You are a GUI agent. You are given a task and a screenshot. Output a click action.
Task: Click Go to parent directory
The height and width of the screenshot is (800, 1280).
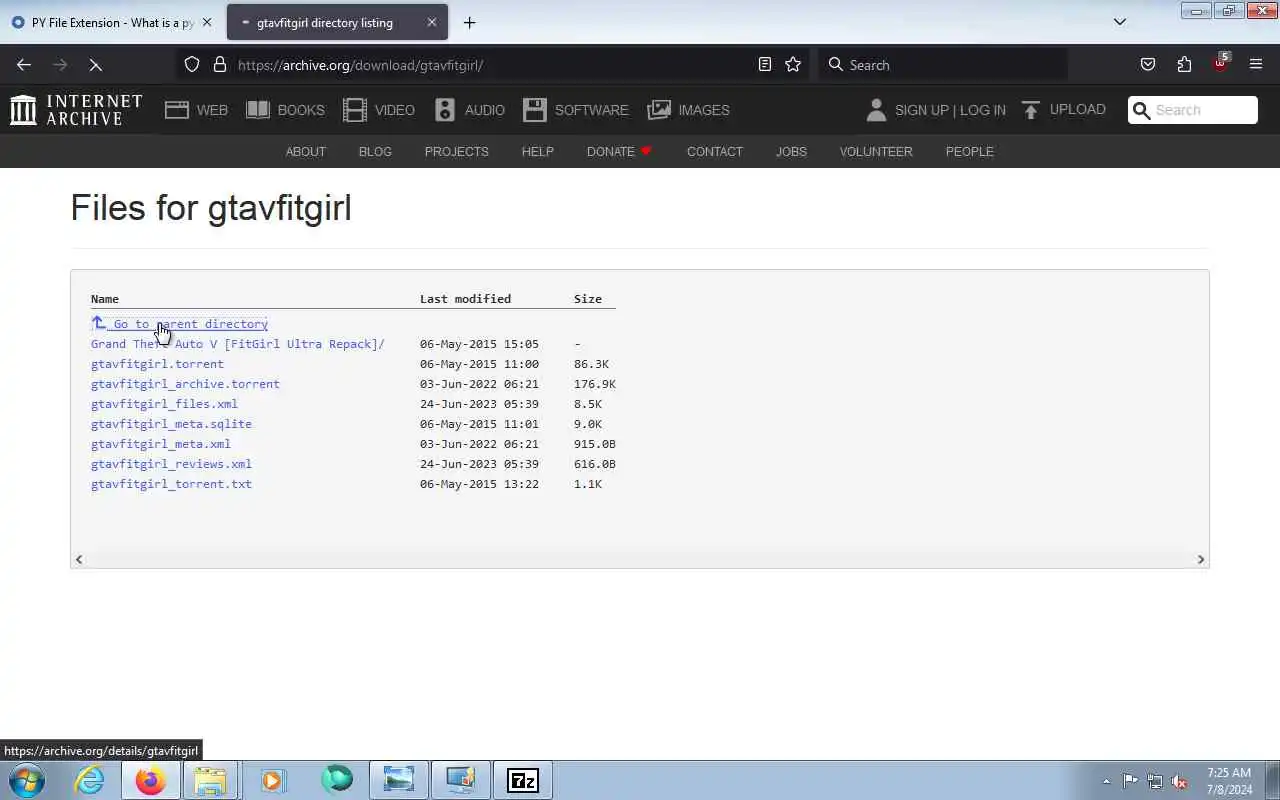click(x=180, y=324)
